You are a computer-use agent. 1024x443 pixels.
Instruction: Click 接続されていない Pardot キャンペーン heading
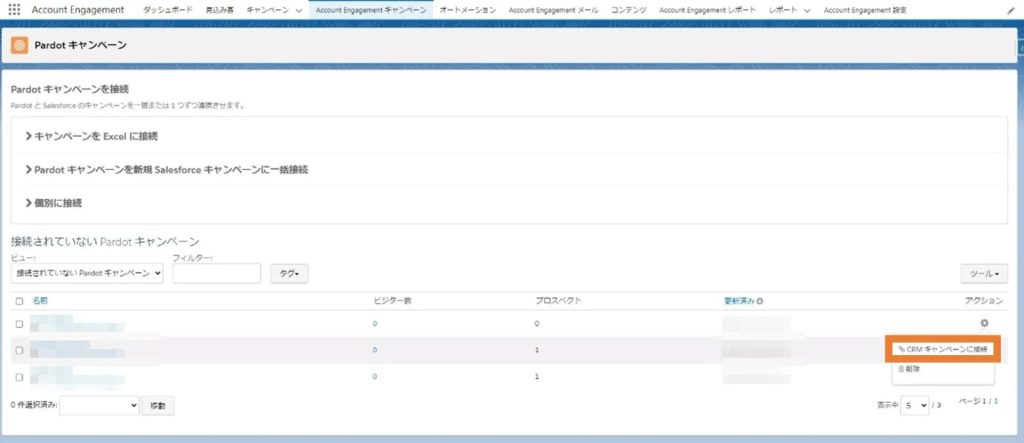point(105,242)
